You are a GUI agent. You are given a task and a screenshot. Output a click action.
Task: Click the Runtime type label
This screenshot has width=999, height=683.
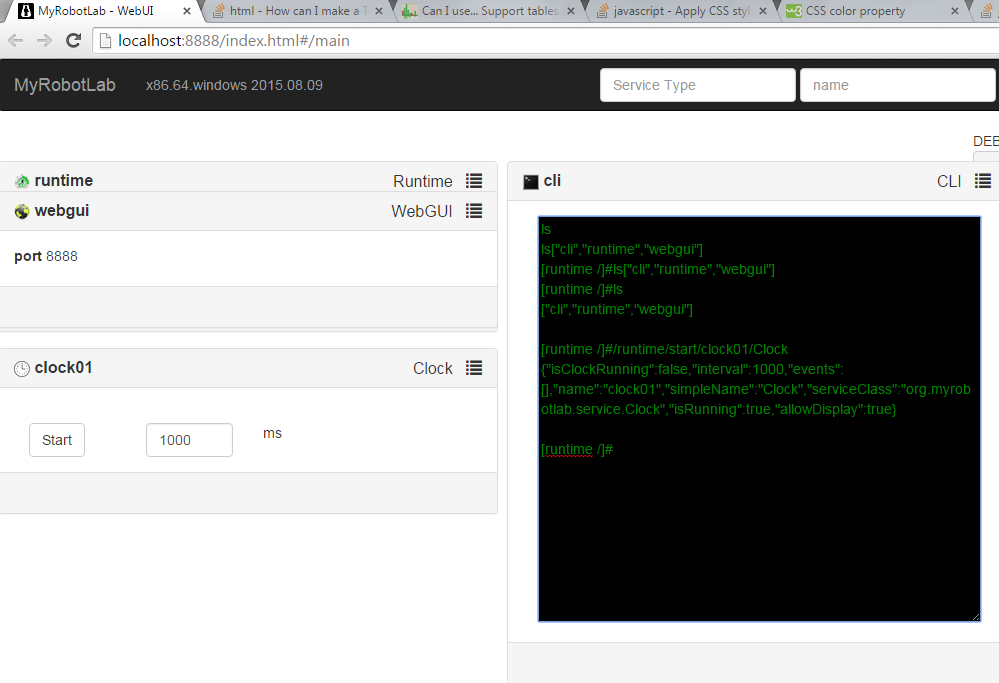point(422,181)
